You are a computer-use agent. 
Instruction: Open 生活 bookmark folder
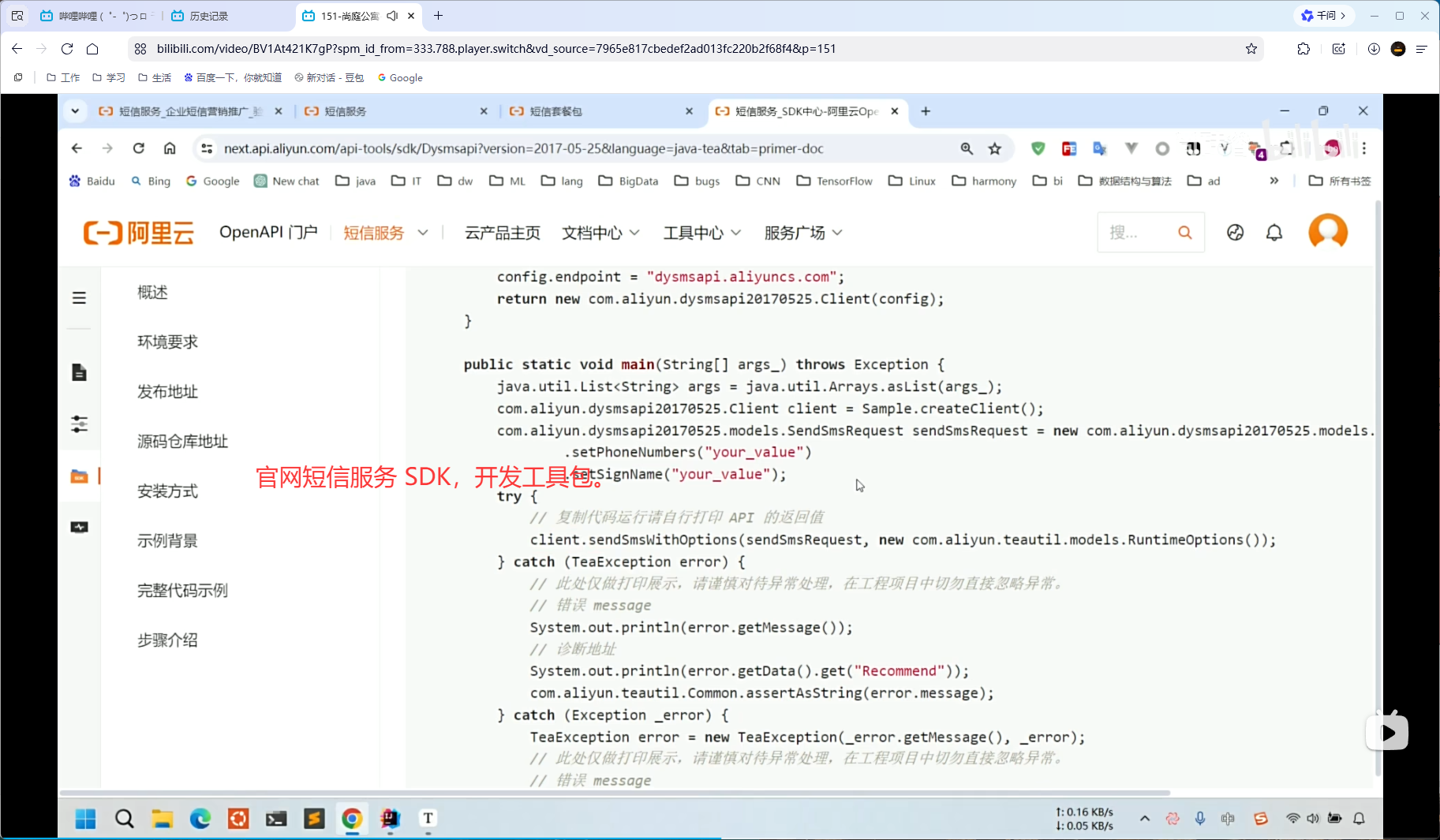[155, 77]
